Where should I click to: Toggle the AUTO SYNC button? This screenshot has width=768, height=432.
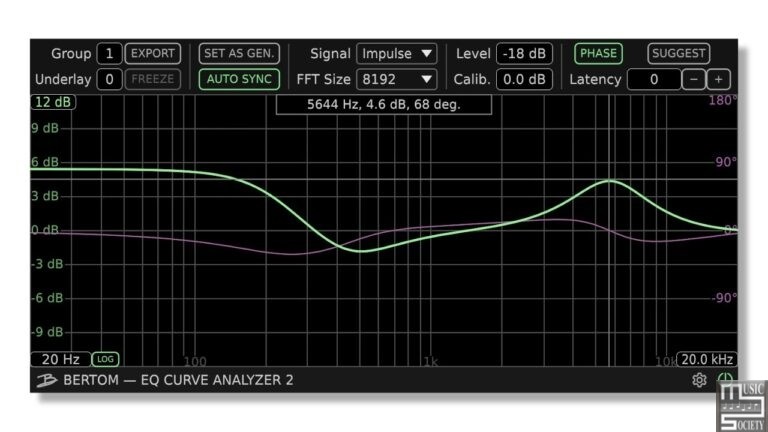click(239, 79)
